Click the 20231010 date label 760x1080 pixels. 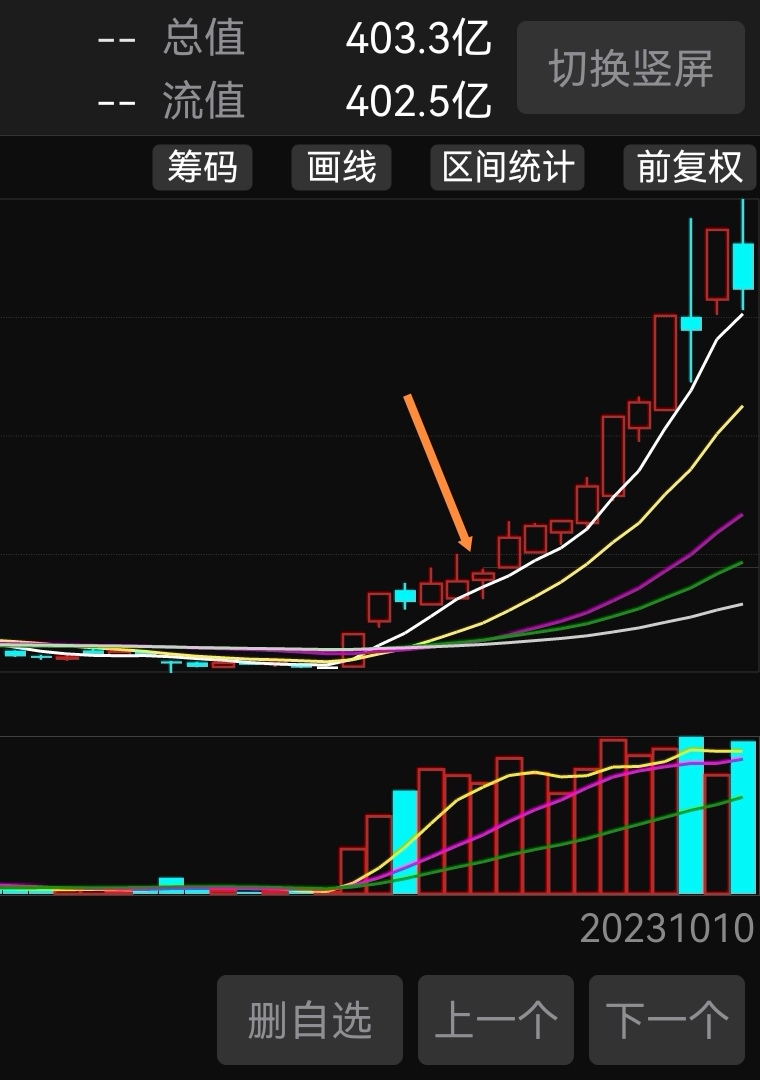click(667, 928)
